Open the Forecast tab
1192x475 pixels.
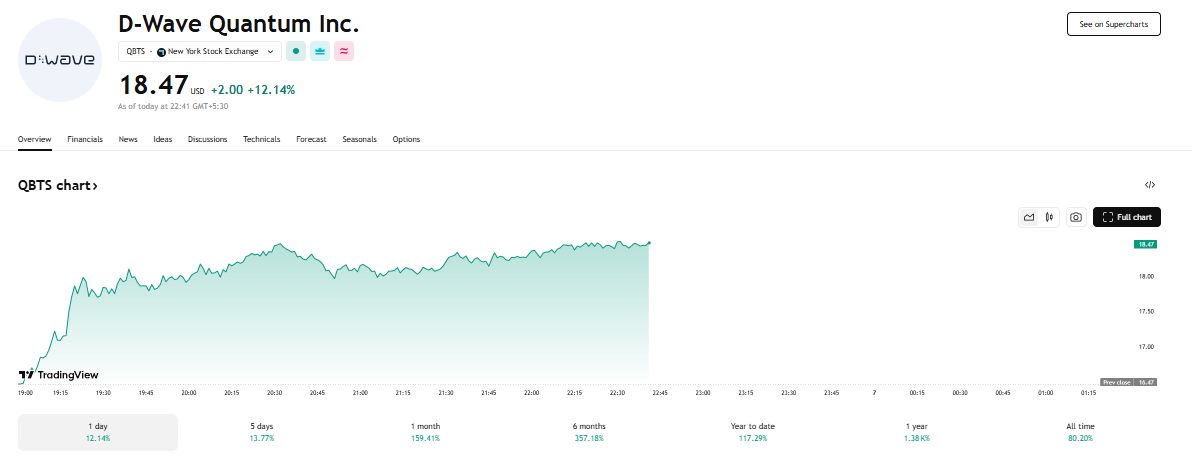click(x=311, y=139)
